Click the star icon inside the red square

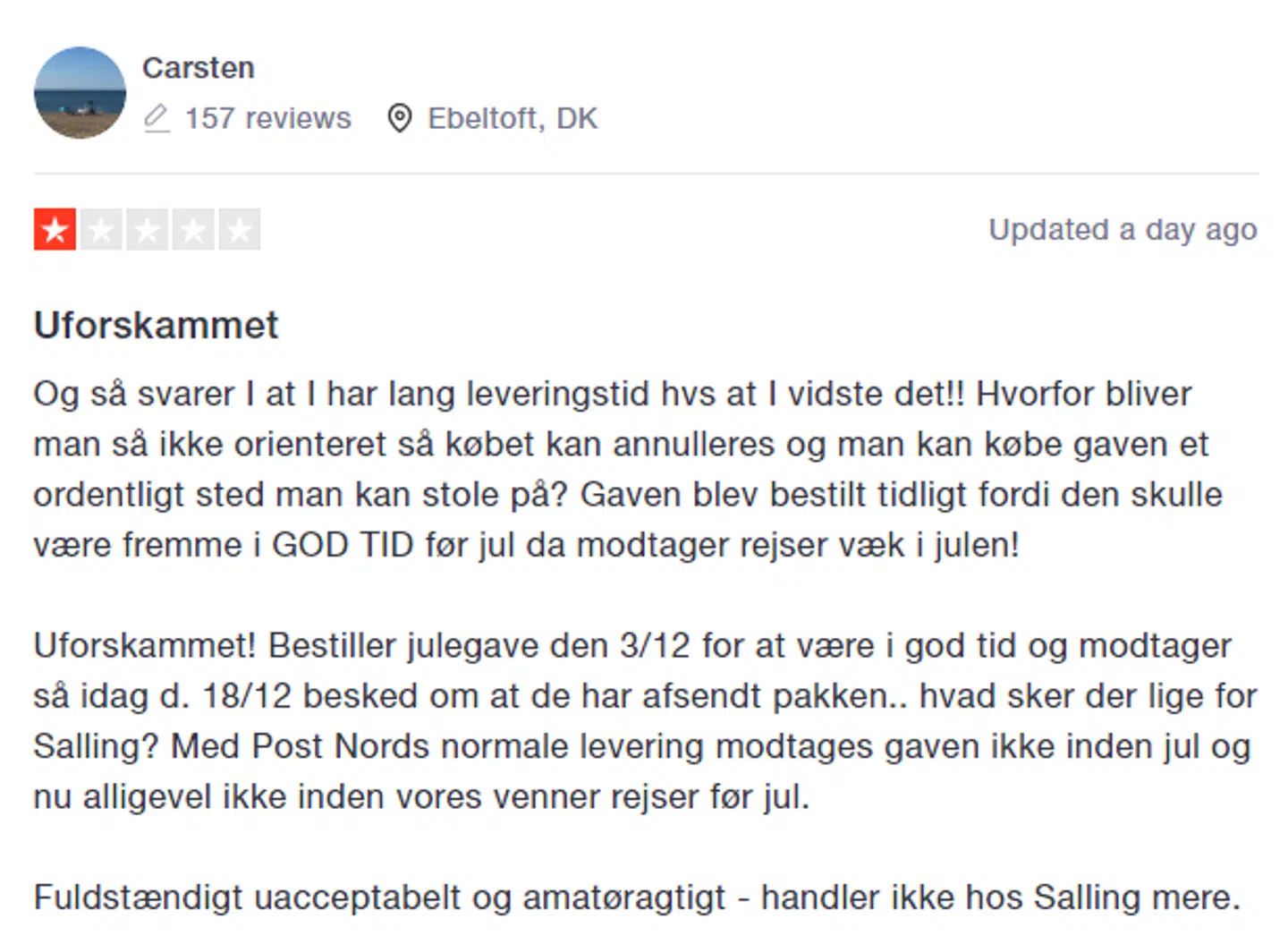point(55,229)
